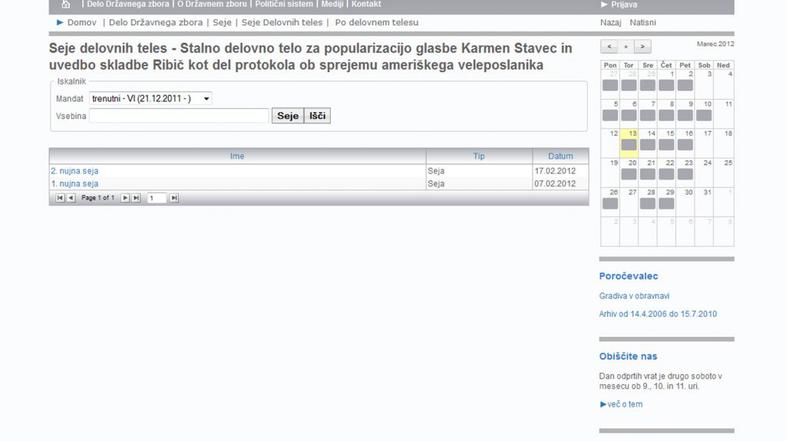
Task: Go to previous page of table
Action: pyautogui.click(x=71, y=198)
